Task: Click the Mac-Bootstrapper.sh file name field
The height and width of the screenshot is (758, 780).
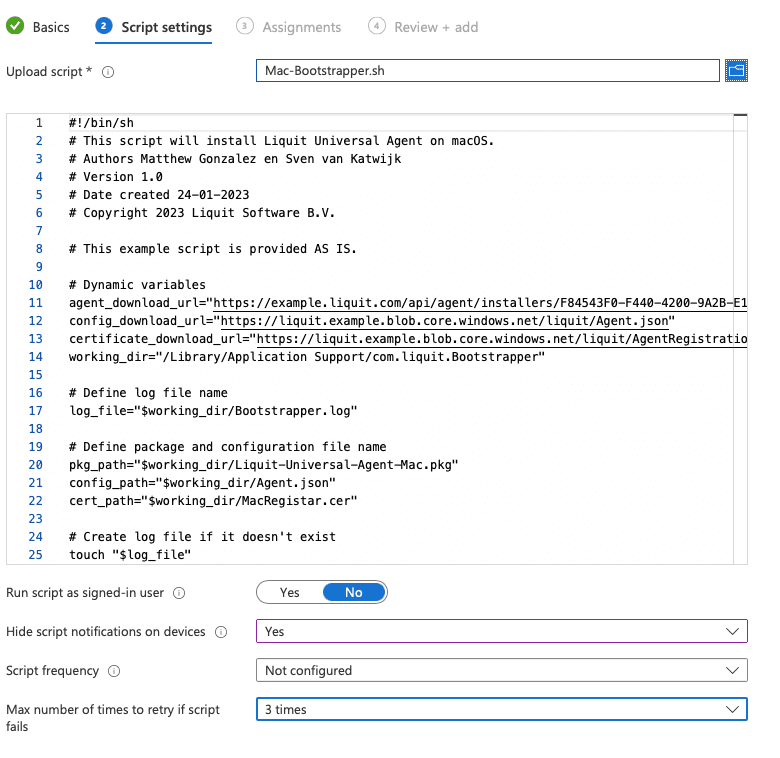Action: click(x=487, y=71)
